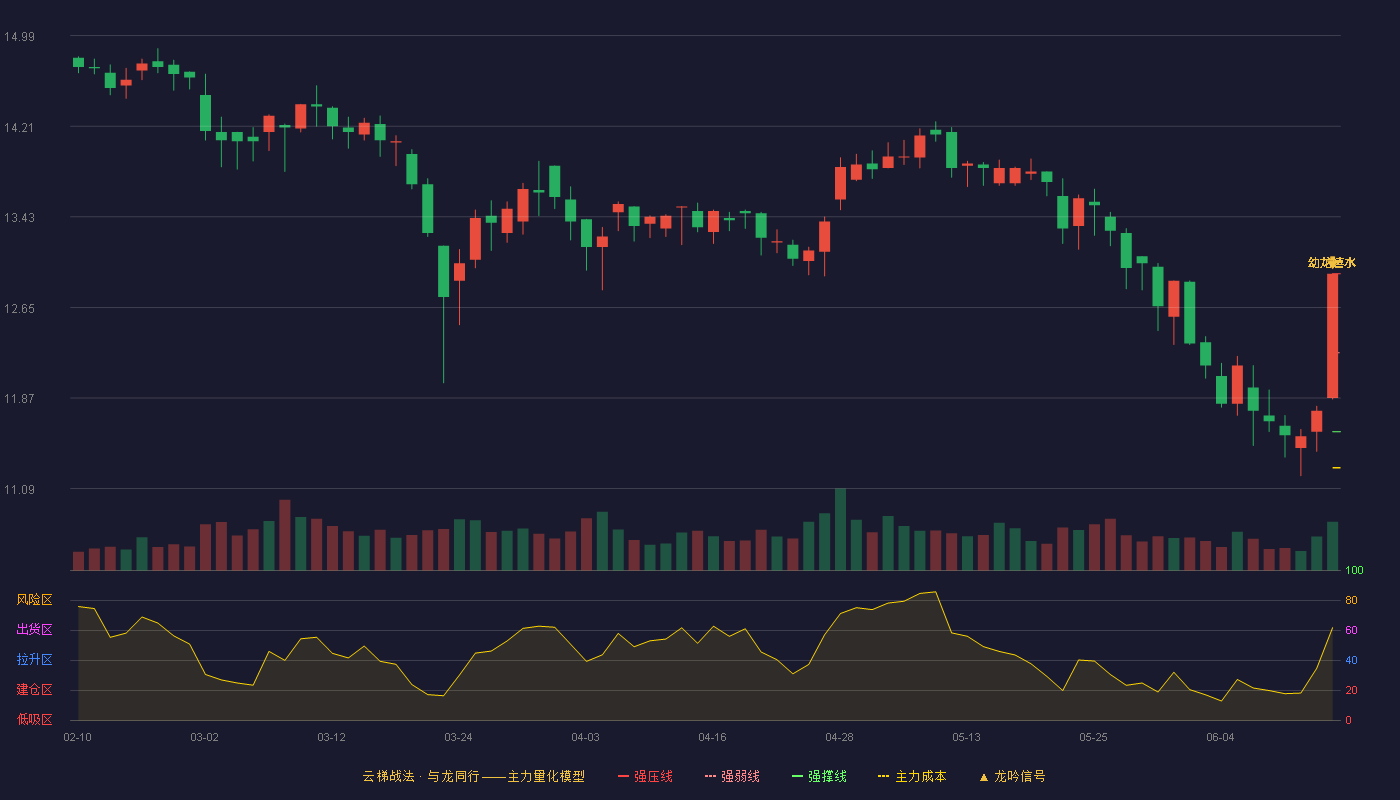Click the 11.87 price axis label
The width and height of the screenshot is (1400, 800).
coord(19,398)
